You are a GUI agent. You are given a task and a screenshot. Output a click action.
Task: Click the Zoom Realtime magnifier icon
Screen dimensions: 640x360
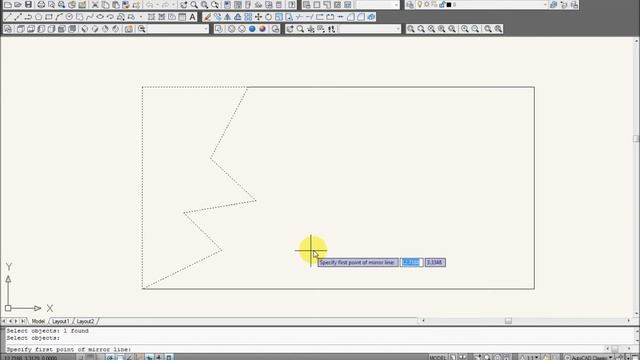click(194, 5)
